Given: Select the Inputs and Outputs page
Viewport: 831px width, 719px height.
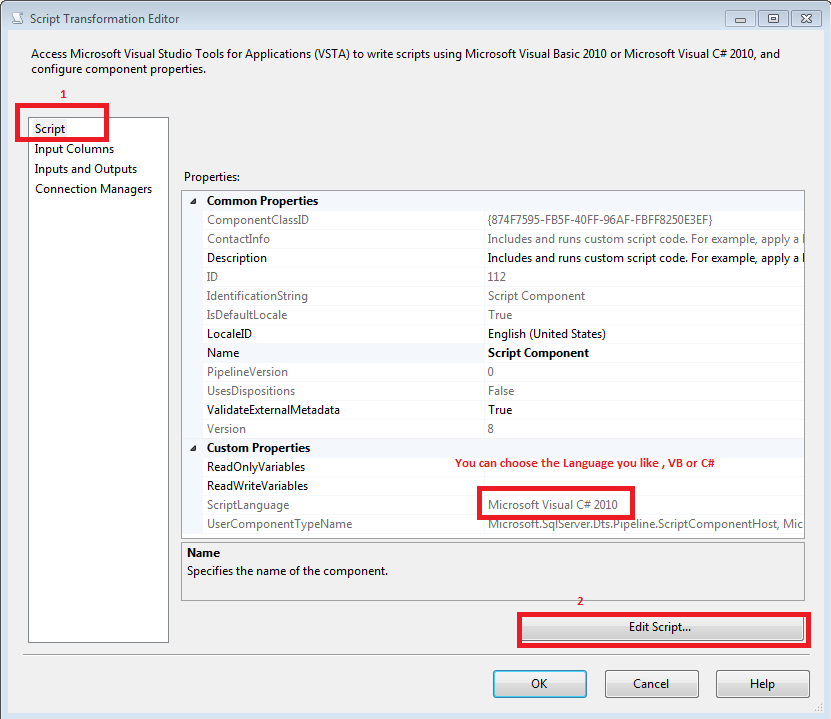Looking at the screenshot, I should [x=85, y=168].
